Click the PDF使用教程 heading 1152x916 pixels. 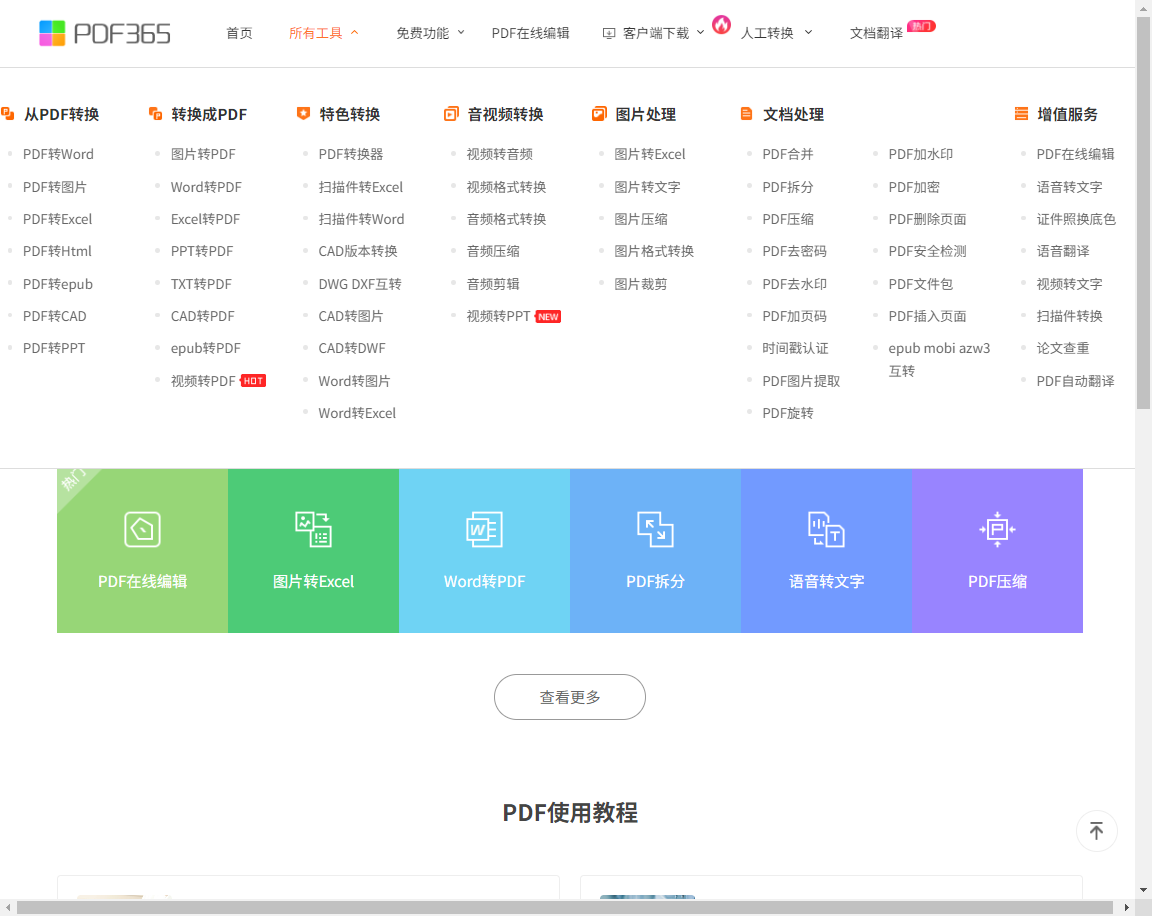570,813
